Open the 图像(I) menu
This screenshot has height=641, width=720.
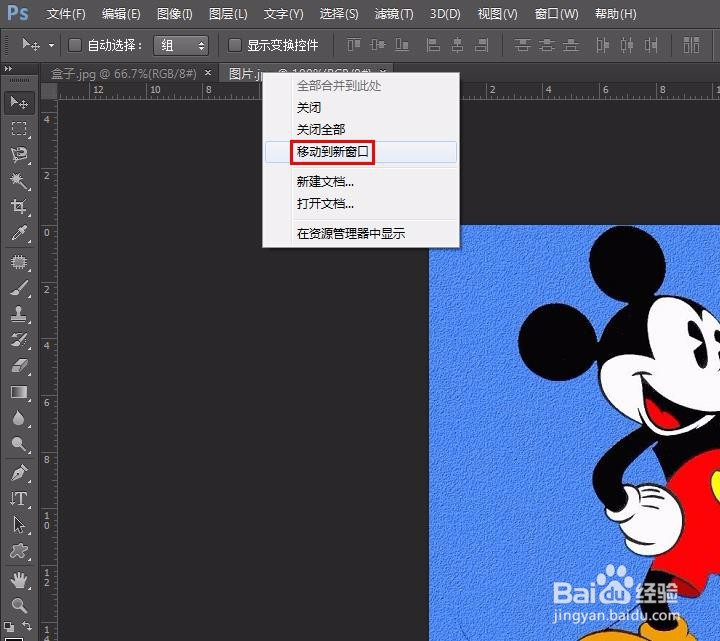(174, 14)
